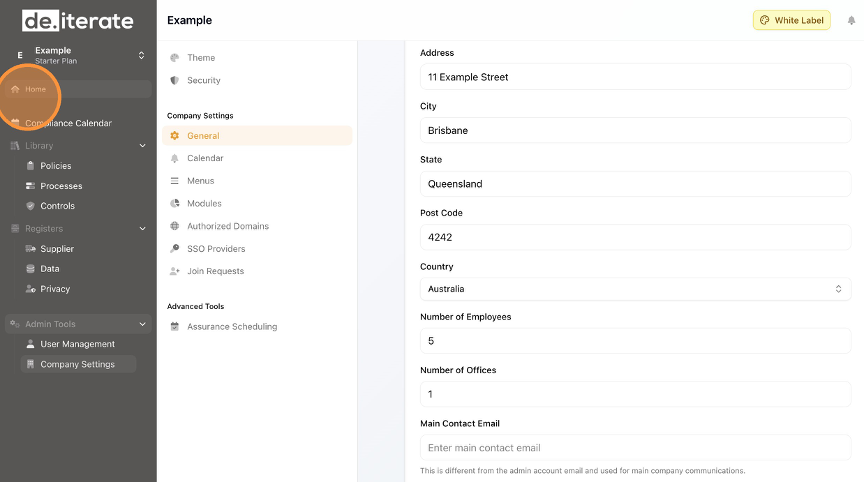
Task: Click the White Label button
Action: coord(791,20)
